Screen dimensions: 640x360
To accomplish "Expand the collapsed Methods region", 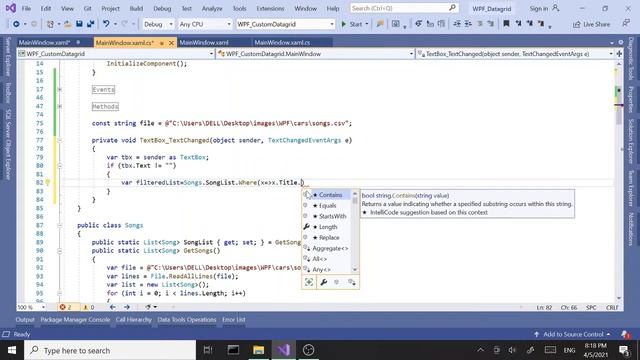I will pyautogui.click(x=60, y=107).
